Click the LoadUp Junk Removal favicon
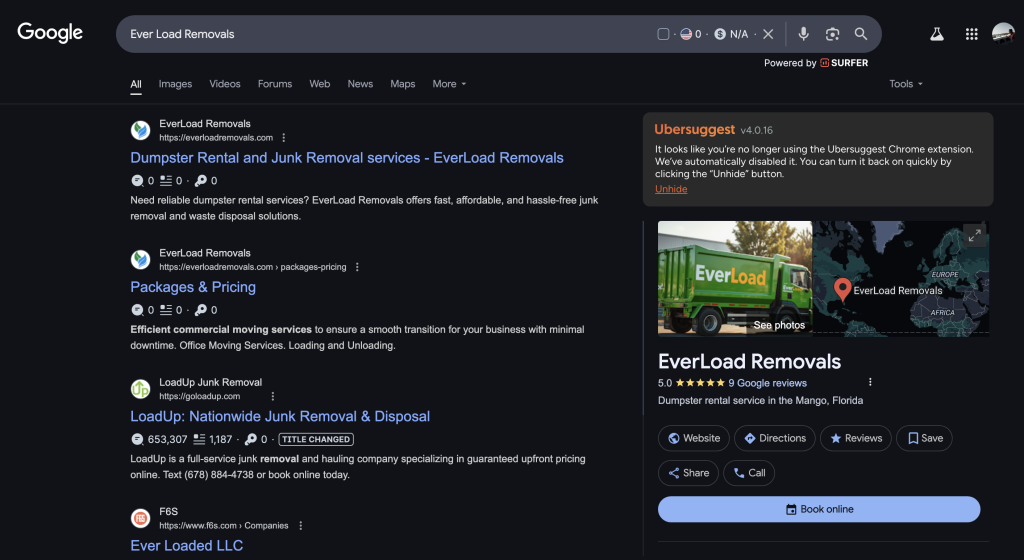The width and height of the screenshot is (1024, 560). 140,389
